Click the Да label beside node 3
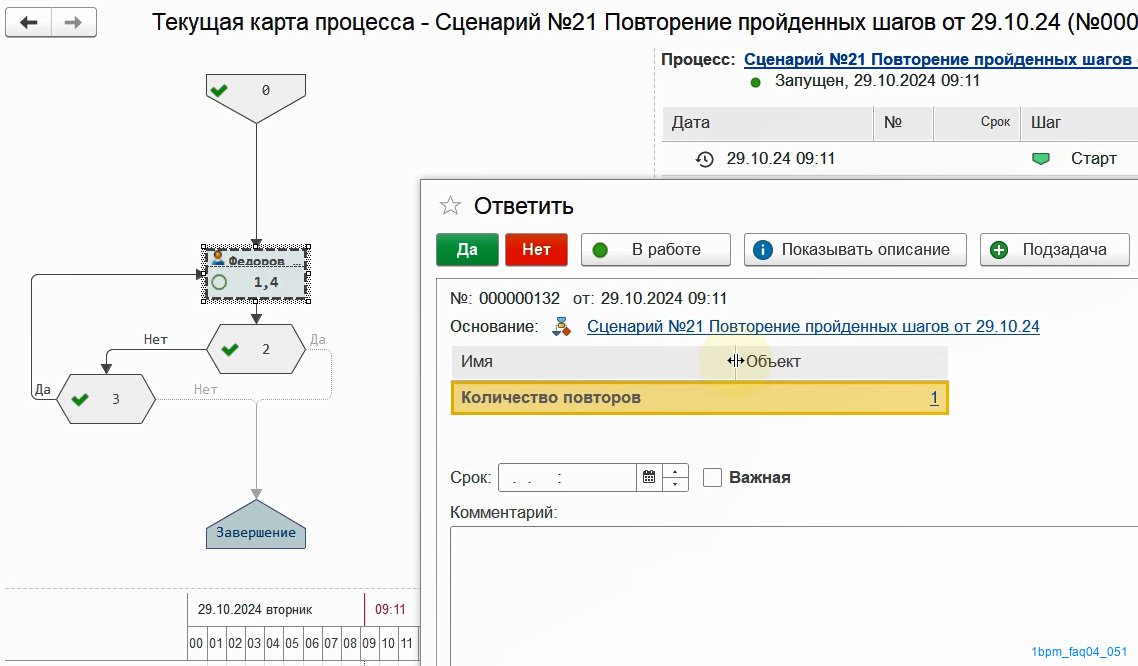 [43, 389]
